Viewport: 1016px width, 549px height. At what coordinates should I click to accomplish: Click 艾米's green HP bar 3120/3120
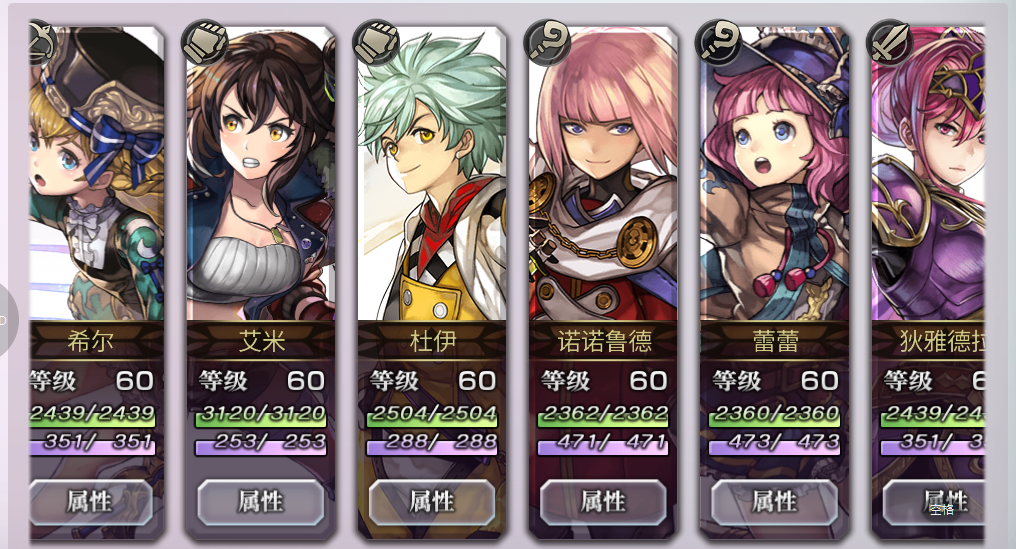tap(260, 415)
